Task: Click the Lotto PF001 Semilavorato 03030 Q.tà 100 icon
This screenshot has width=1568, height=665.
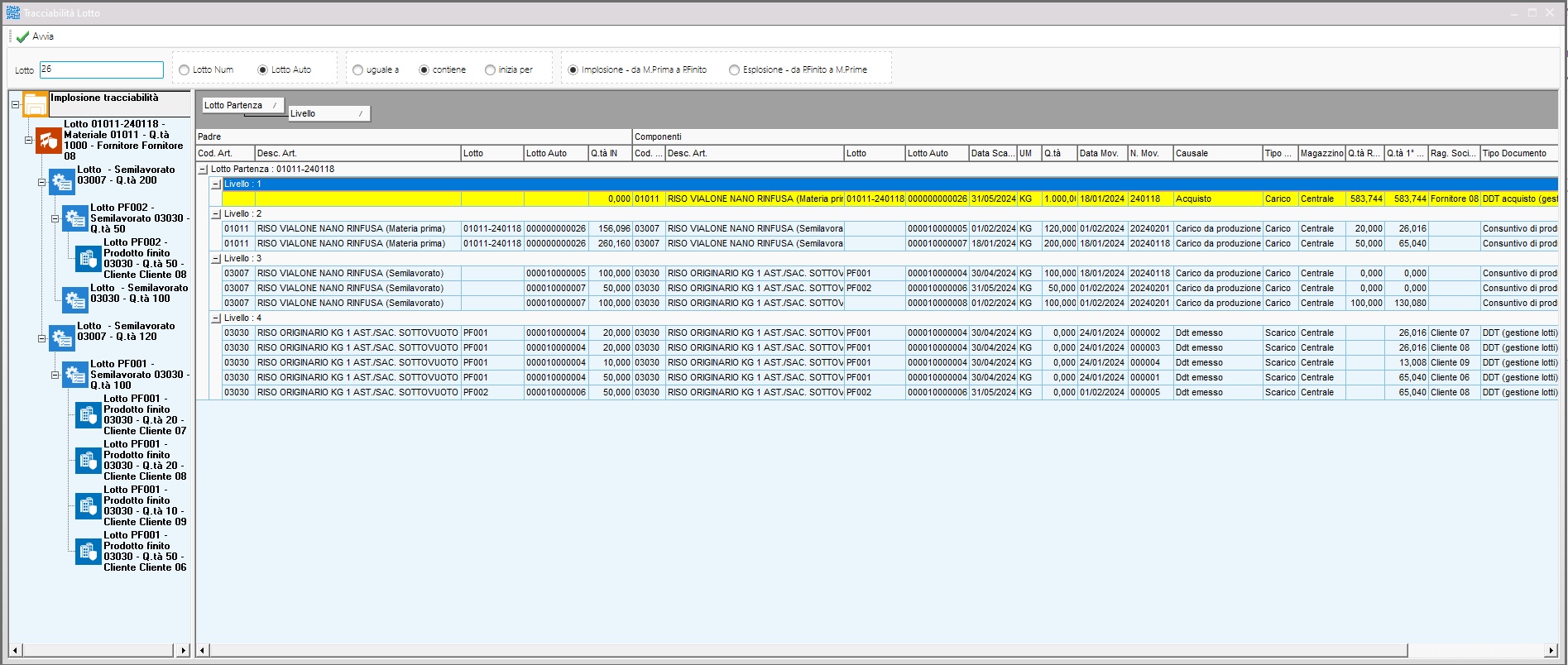Action: click(75, 375)
